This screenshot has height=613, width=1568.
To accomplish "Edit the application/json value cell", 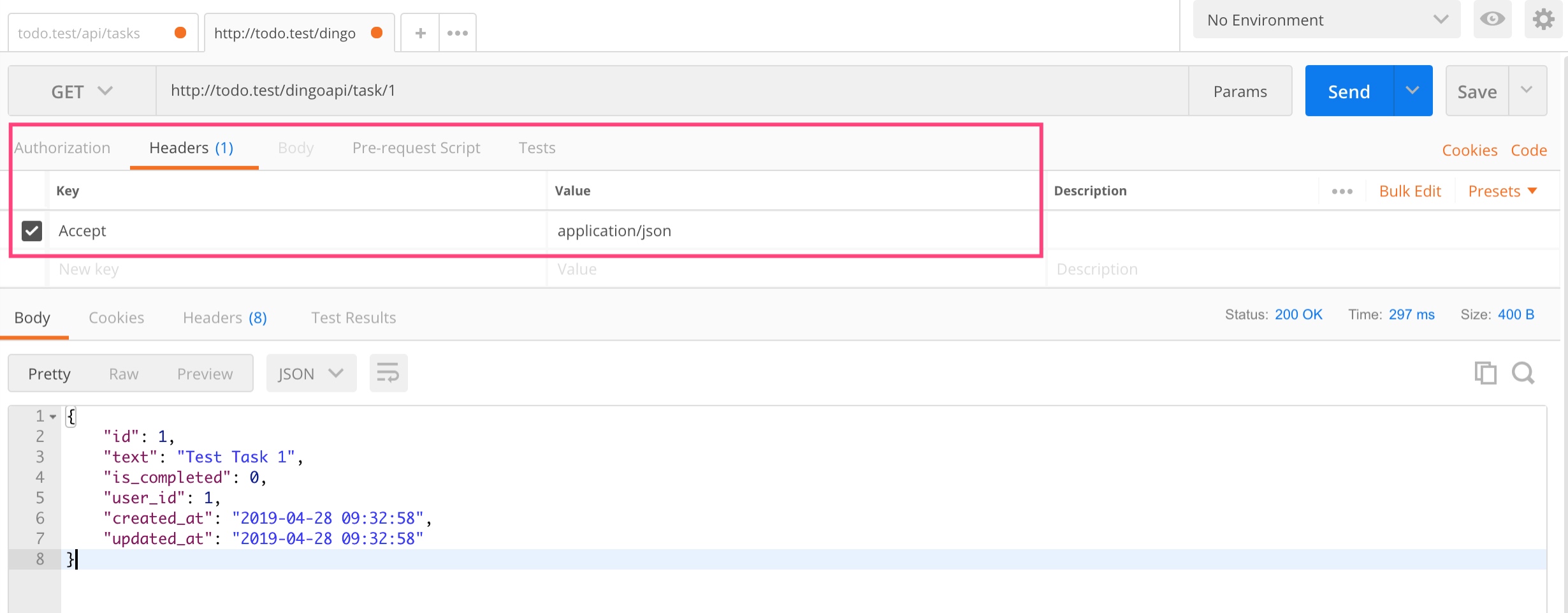I will tap(795, 231).
